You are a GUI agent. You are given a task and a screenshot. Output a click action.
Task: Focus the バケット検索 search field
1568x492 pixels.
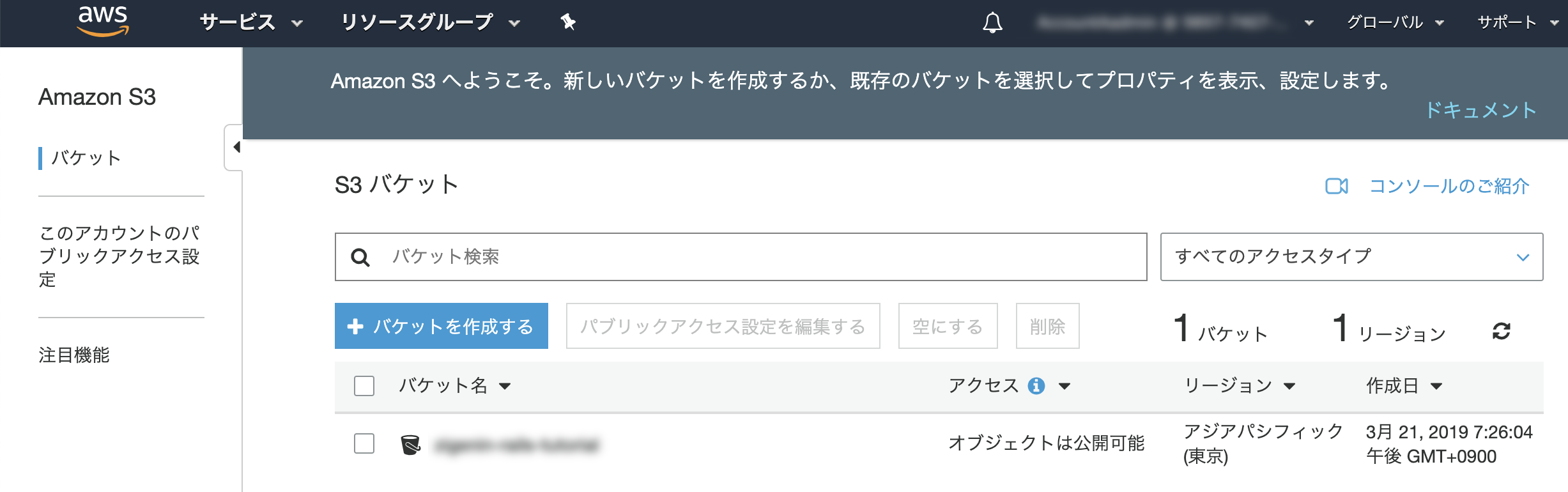[741, 257]
